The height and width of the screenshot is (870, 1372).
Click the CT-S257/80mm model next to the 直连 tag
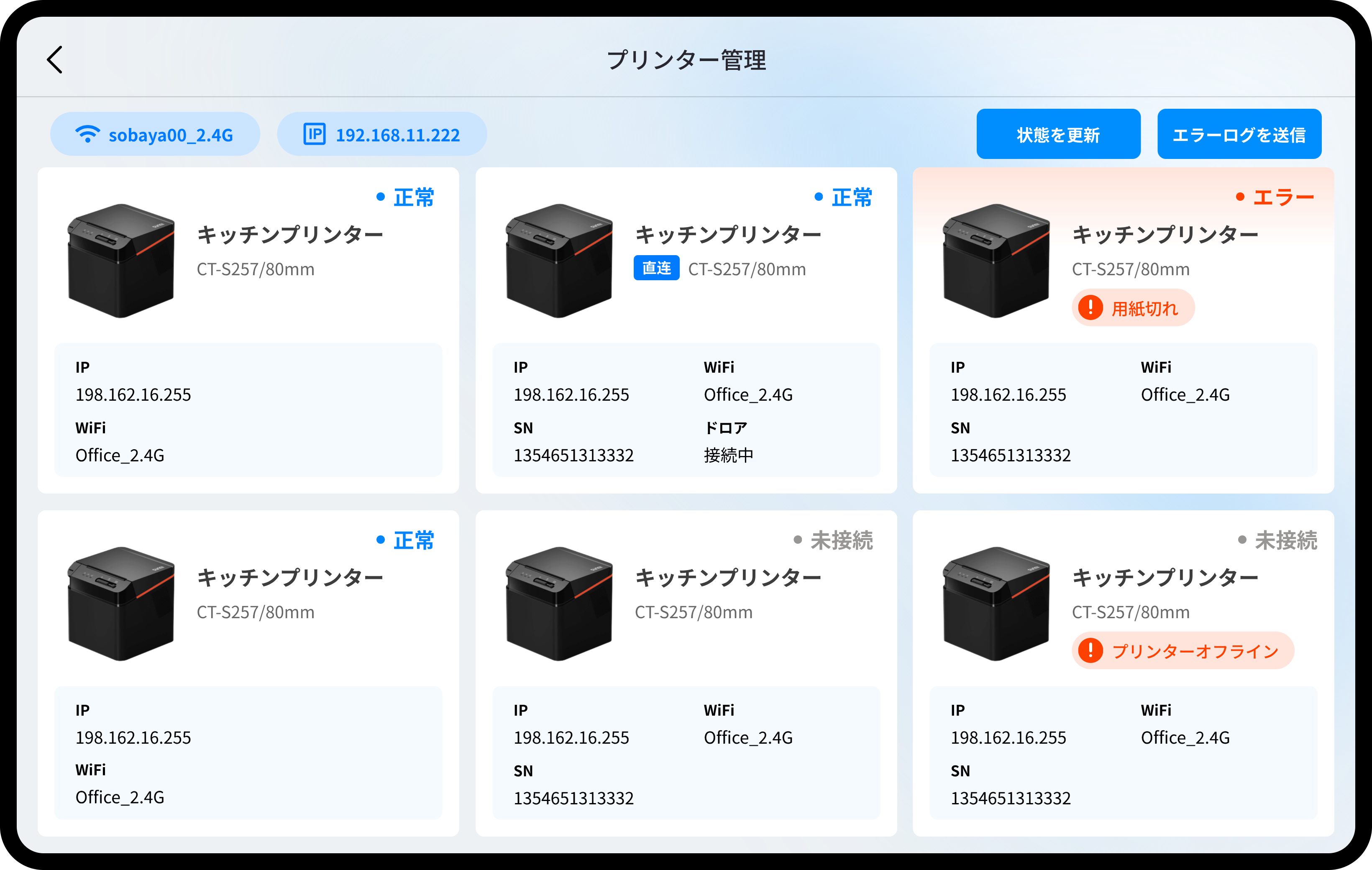747,269
